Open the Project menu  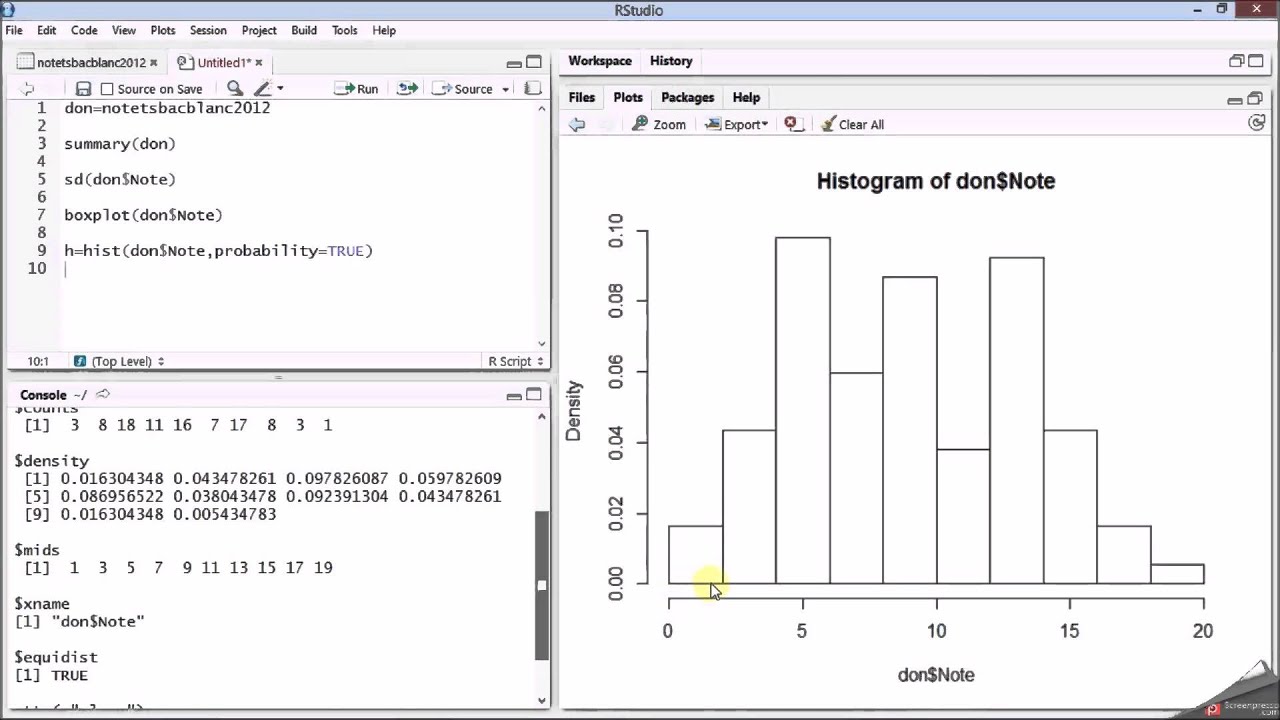coord(259,30)
